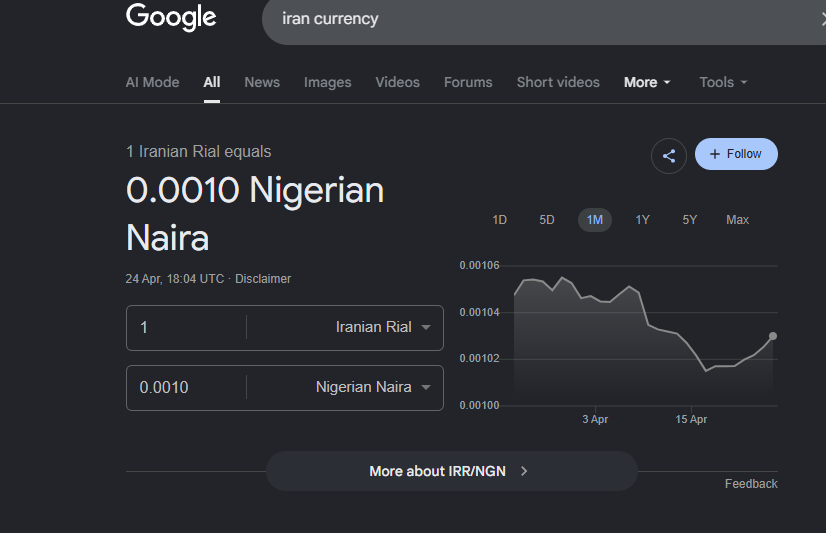Open the Nigerian Naira currency dropdown
The width and height of the screenshot is (826, 533).
373,387
